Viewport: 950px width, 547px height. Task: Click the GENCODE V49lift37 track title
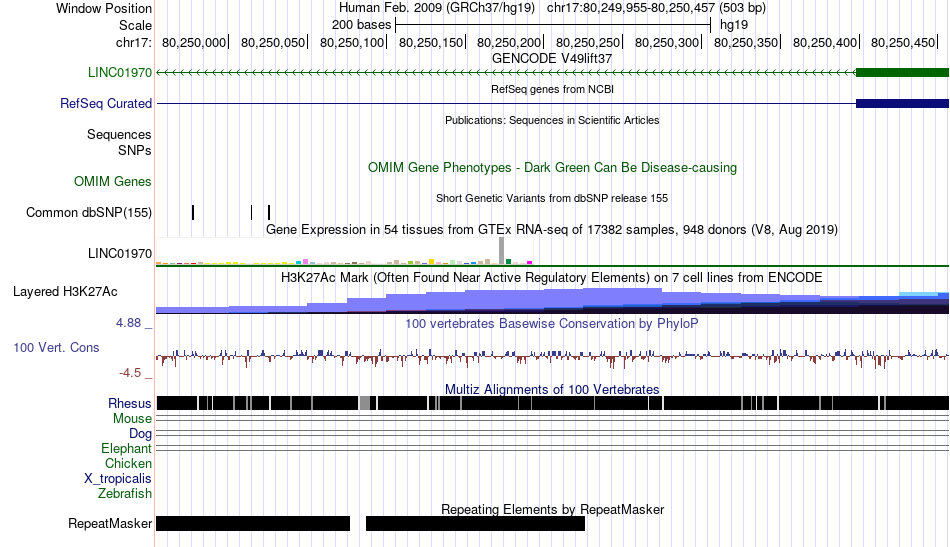click(552, 58)
